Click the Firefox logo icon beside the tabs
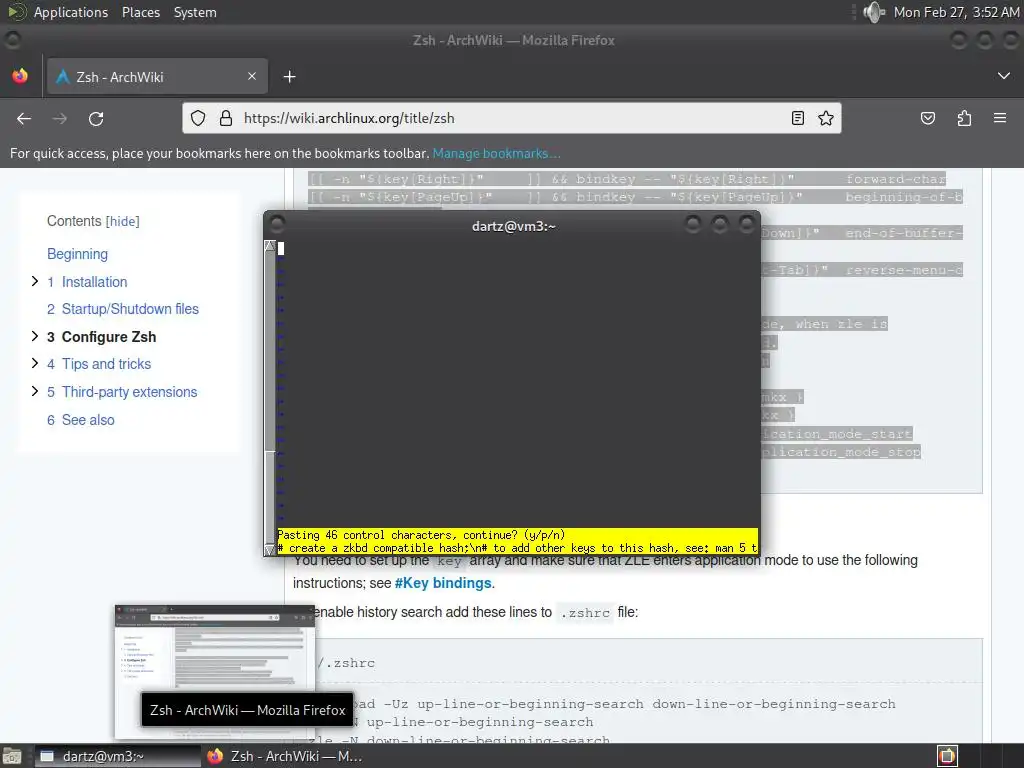The image size is (1024, 768). click(x=20, y=76)
